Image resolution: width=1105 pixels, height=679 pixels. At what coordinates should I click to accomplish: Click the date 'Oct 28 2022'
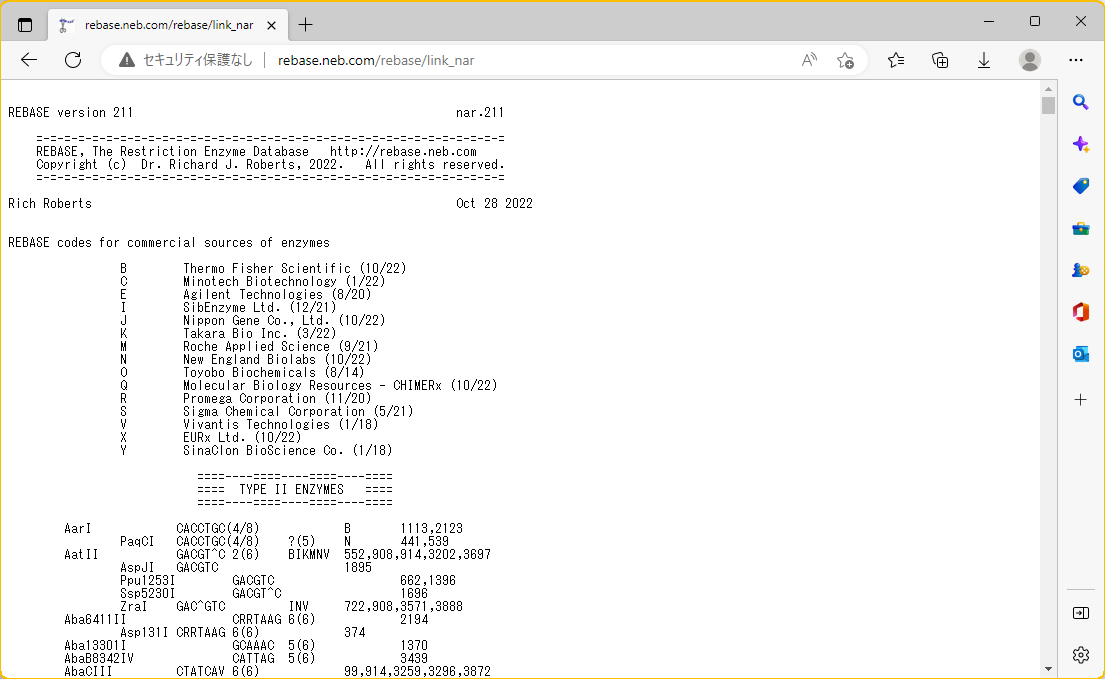(x=494, y=204)
